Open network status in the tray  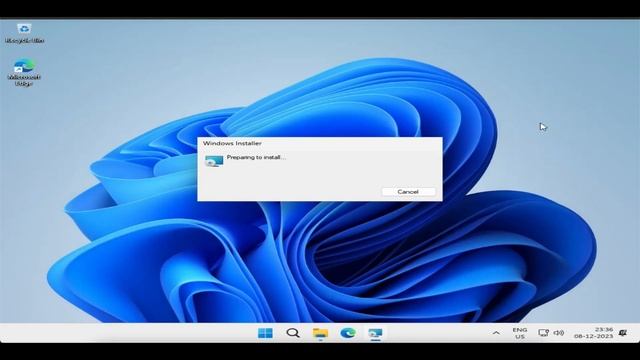click(543, 333)
